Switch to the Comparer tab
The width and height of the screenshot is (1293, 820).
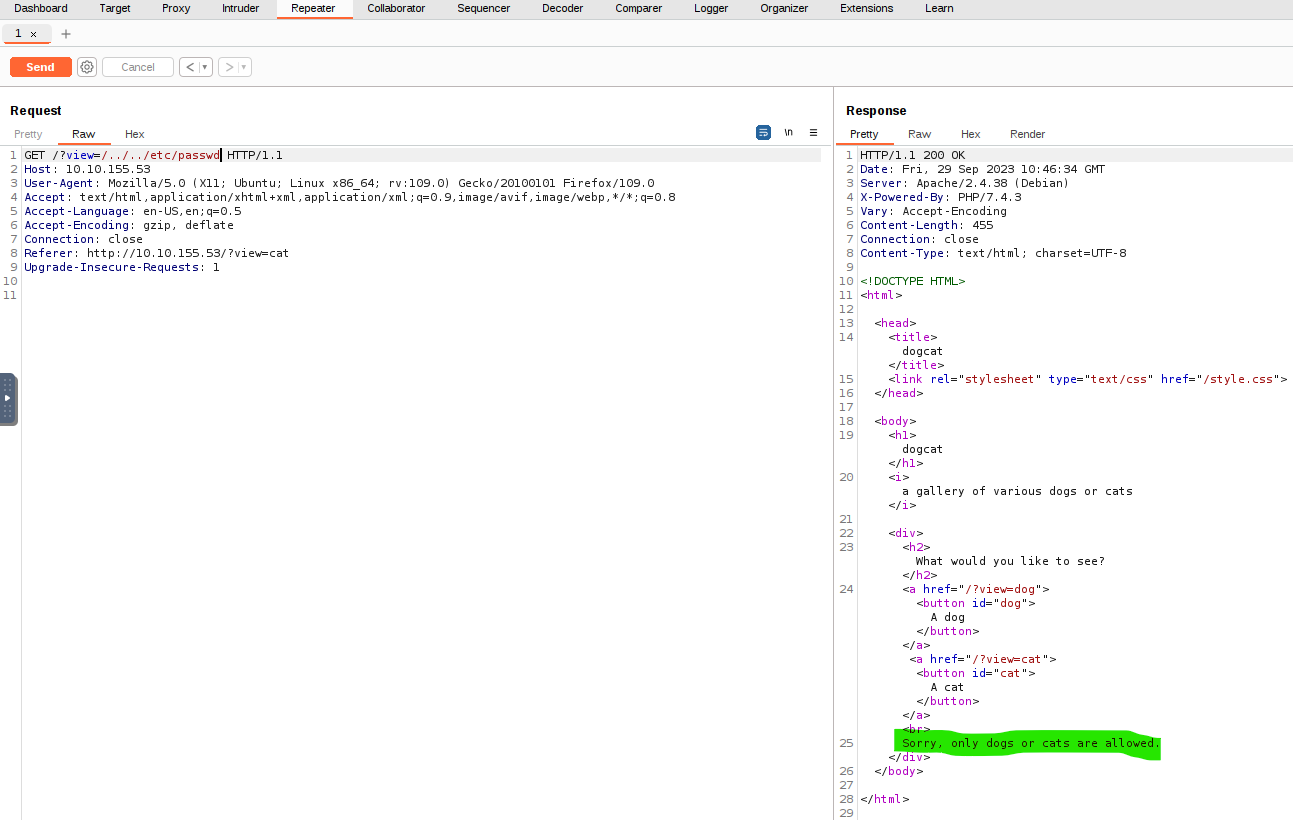click(x=638, y=8)
